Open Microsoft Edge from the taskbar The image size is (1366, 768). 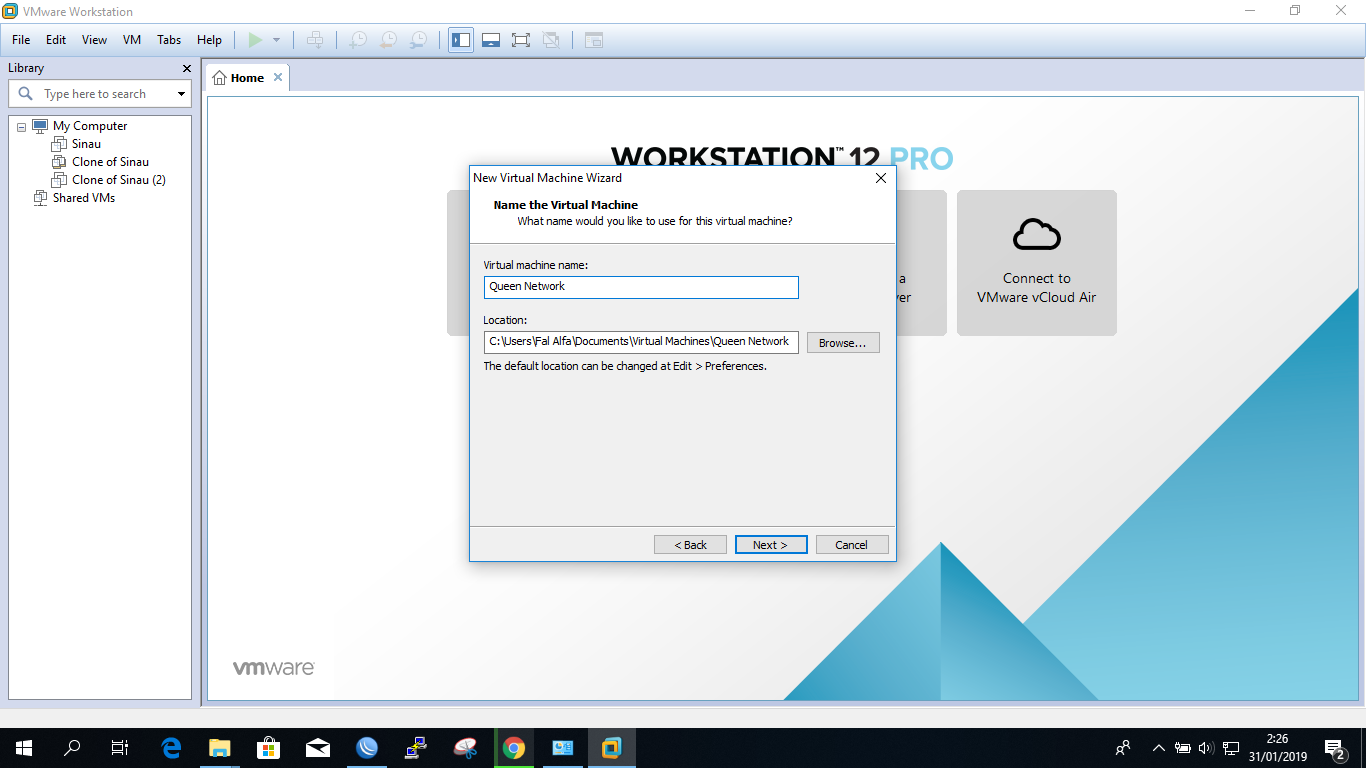click(171, 748)
